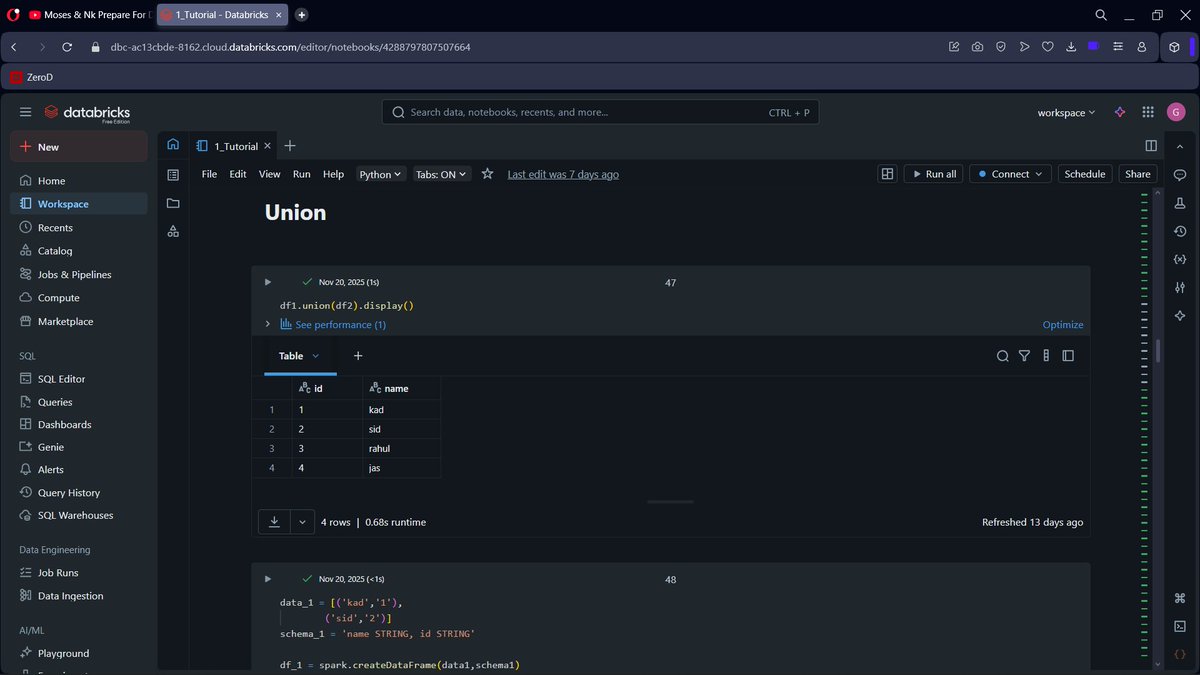1200x675 pixels.
Task: Open the folder browser icon beside the notebook
Action: [x=173, y=202]
